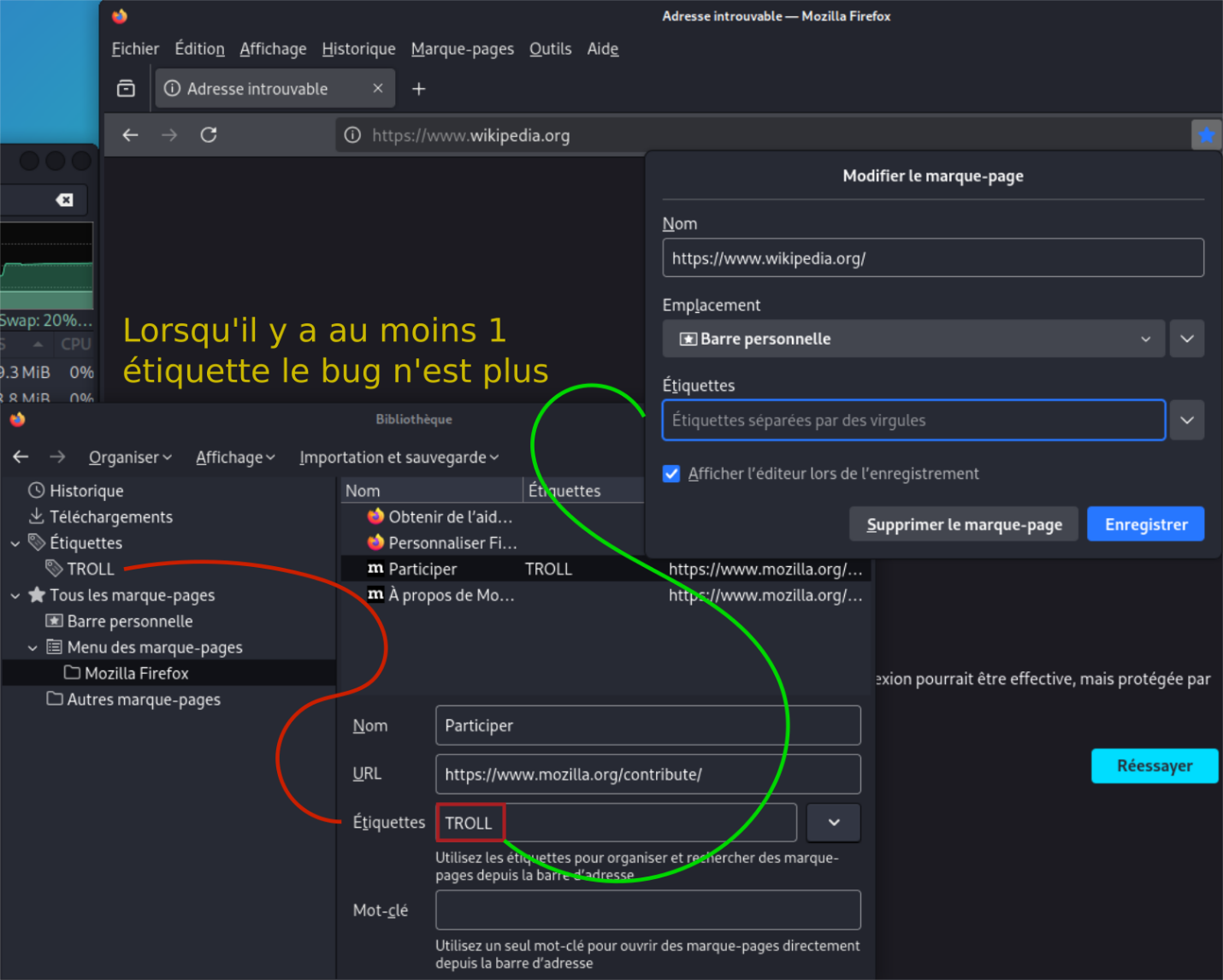The width and height of the screenshot is (1223, 980).
Task: Open the Affichage dropdown in Bibliothèque
Action: (x=235, y=458)
